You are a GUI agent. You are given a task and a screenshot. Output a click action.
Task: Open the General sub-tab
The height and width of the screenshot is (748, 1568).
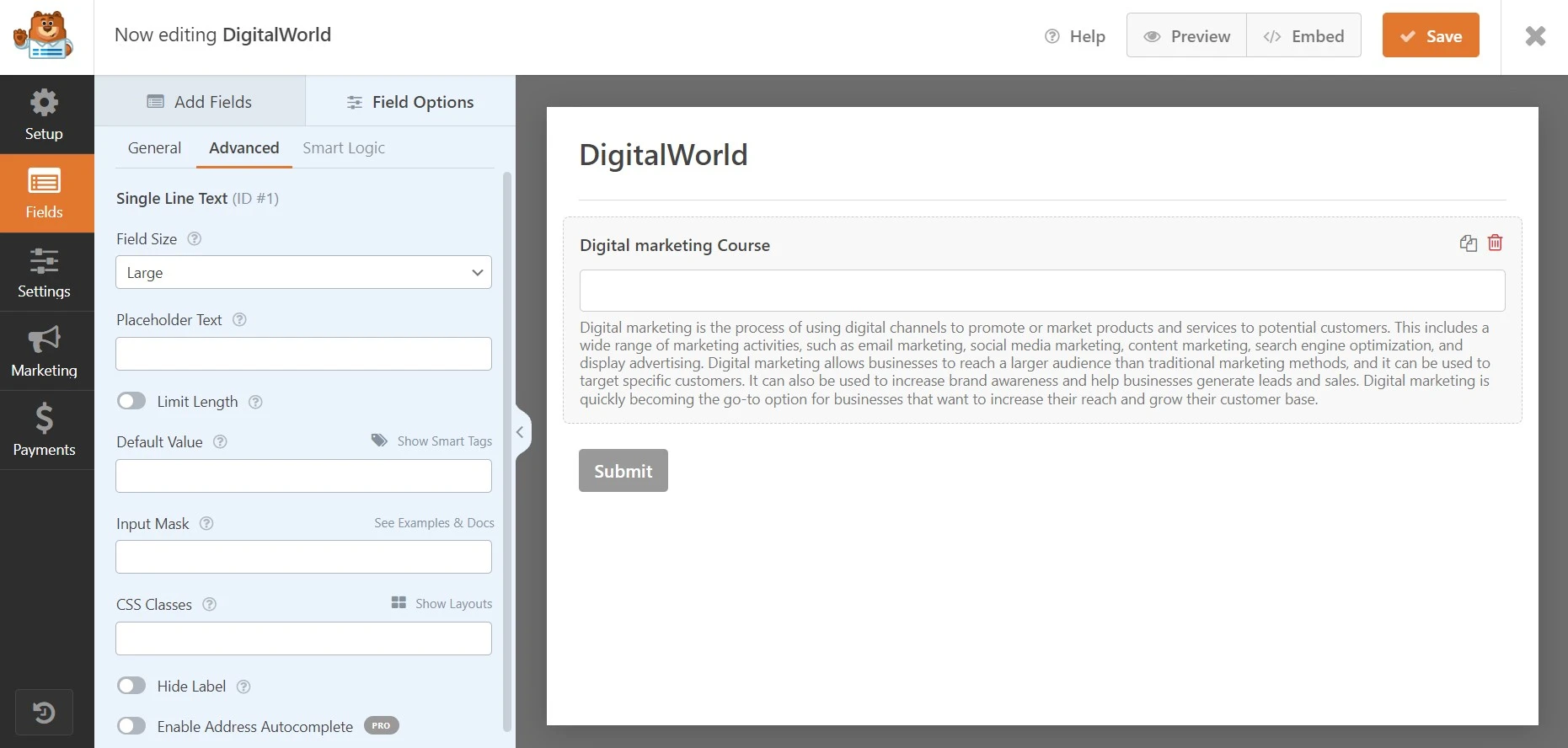[x=154, y=147]
